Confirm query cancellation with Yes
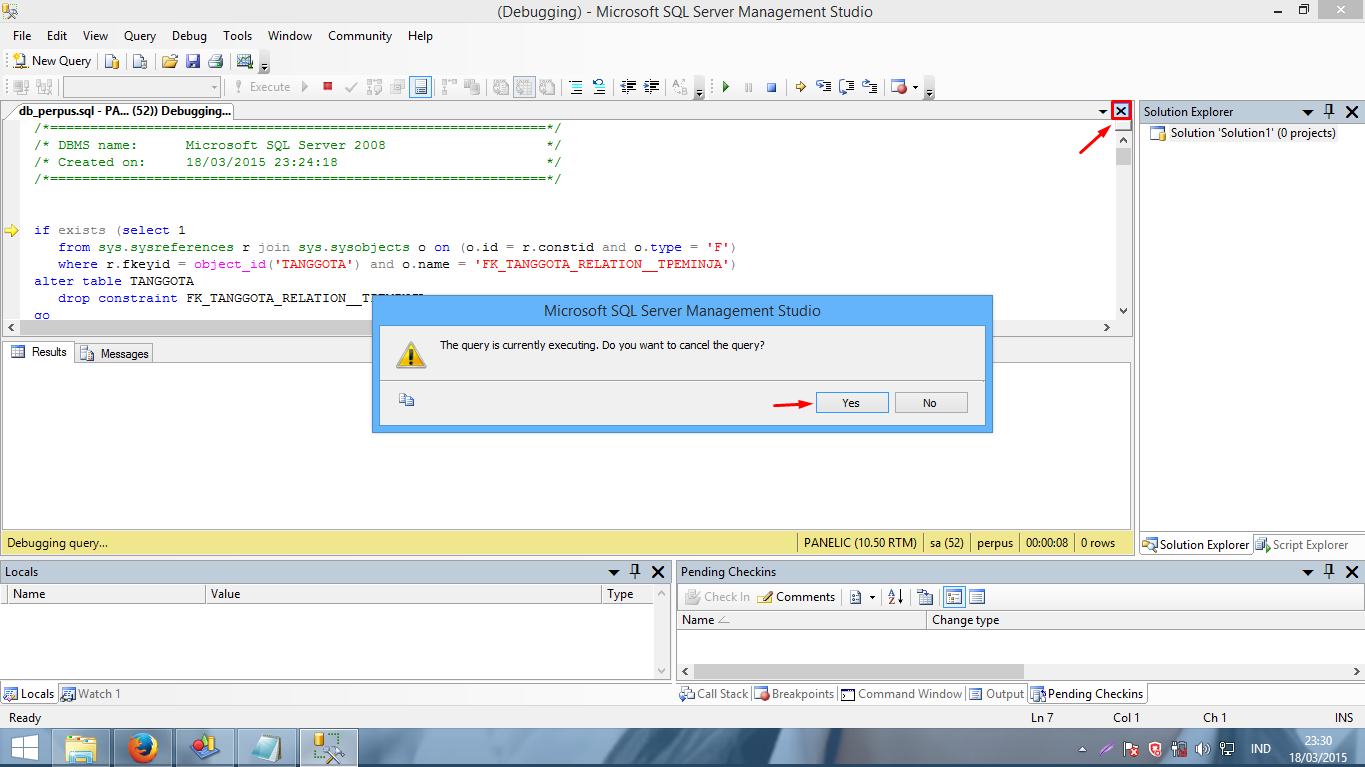The width and height of the screenshot is (1365, 767). click(851, 402)
